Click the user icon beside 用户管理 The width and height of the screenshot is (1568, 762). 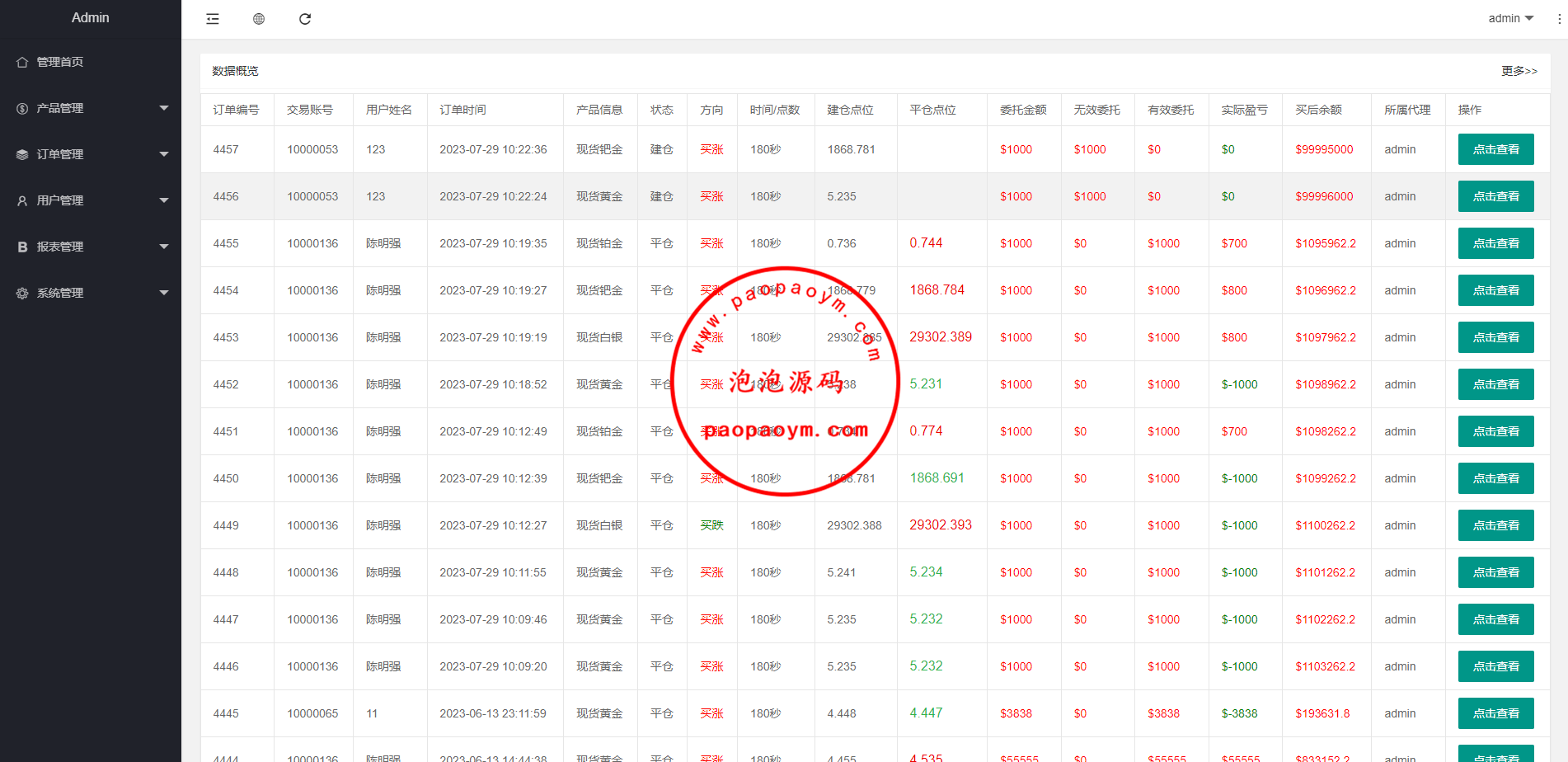click(x=22, y=201)
